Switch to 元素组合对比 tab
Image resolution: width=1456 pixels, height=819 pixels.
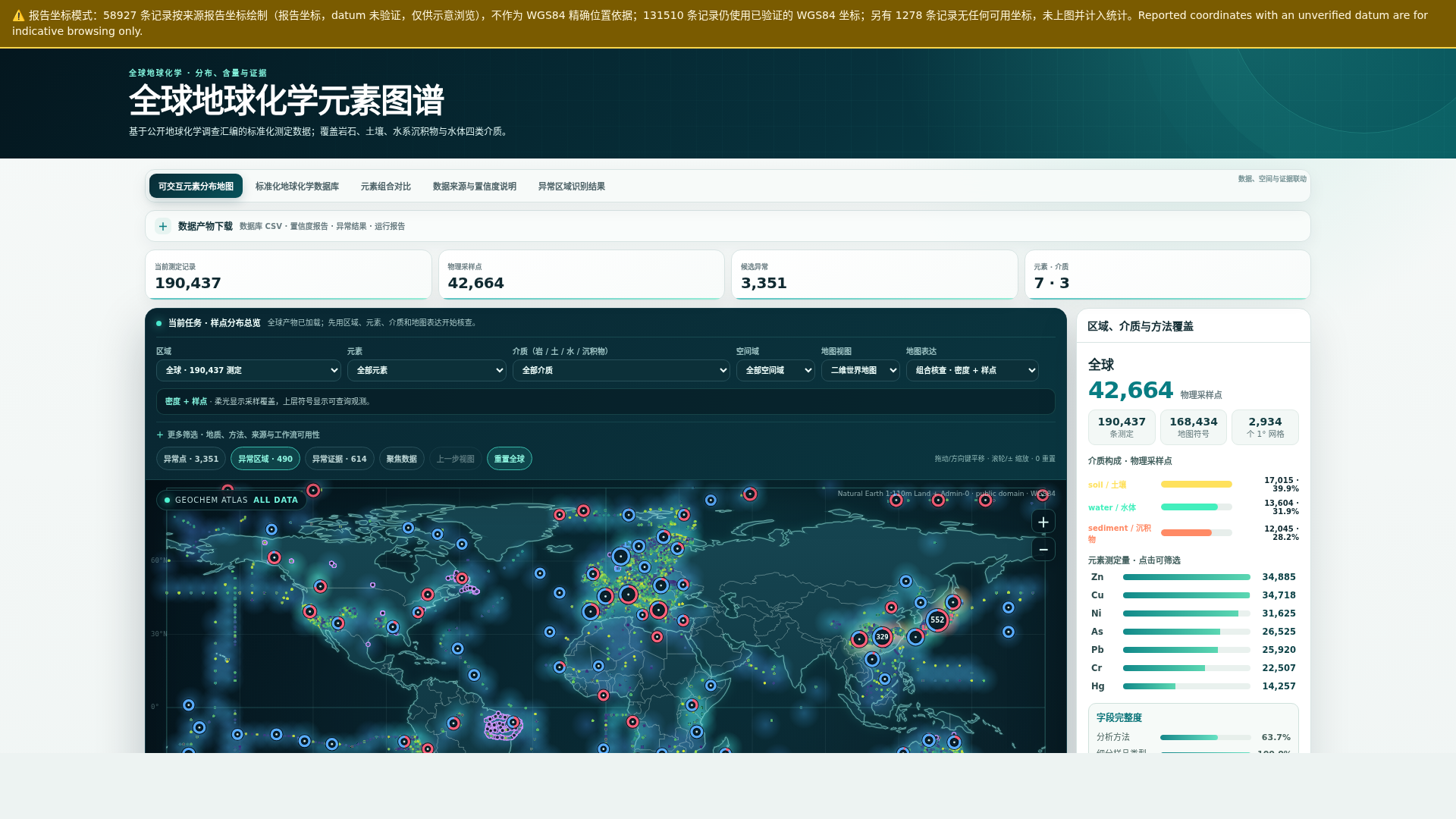(386, 186)
